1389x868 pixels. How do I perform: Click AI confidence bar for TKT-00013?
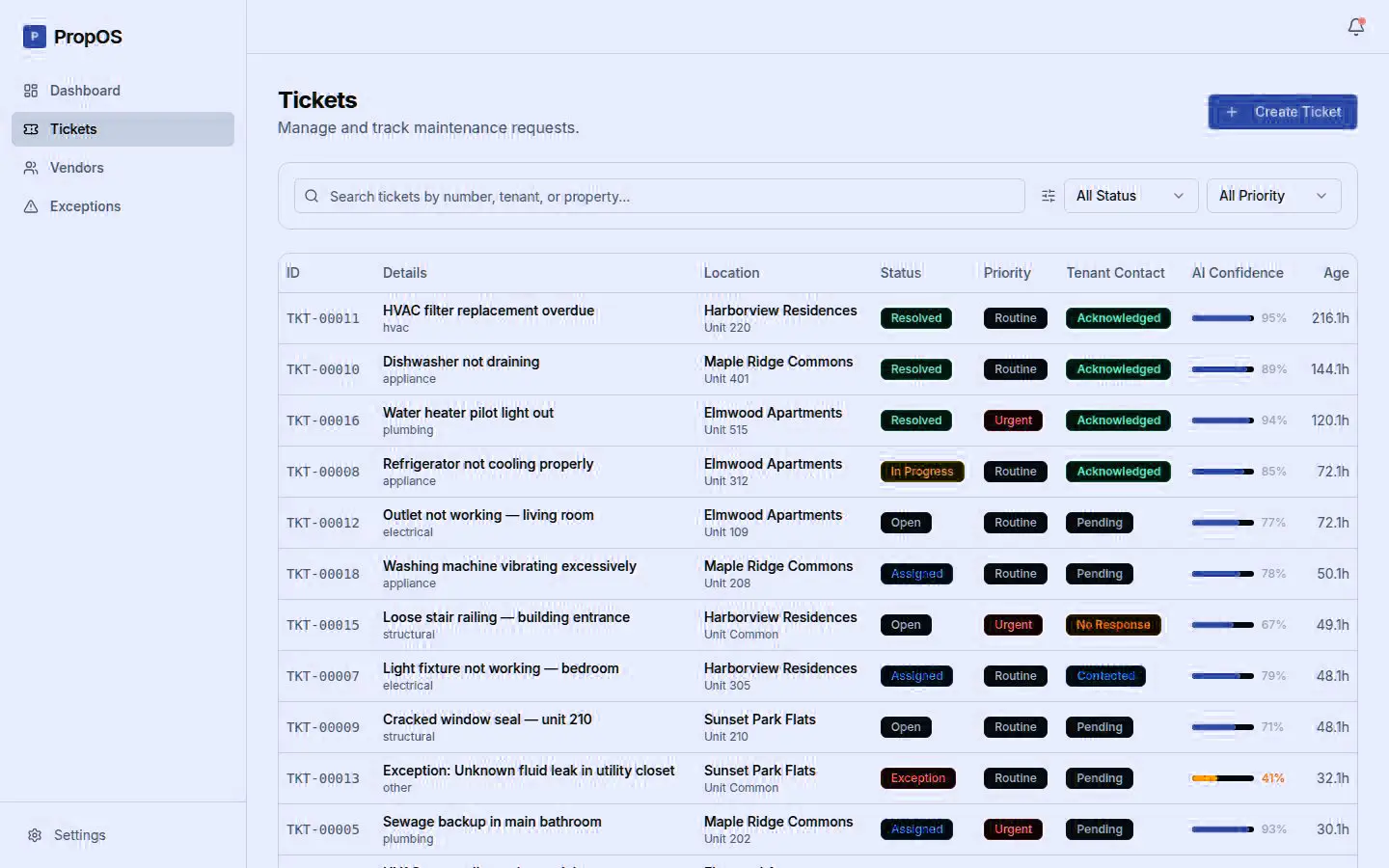(x=1222, y=778)
